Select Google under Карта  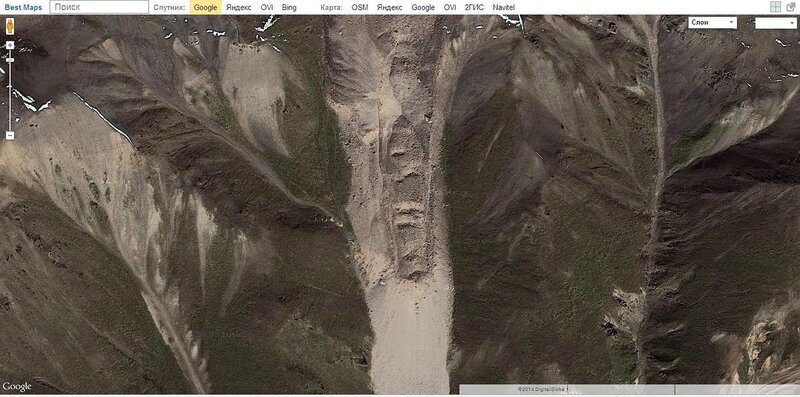click(423, 8)
